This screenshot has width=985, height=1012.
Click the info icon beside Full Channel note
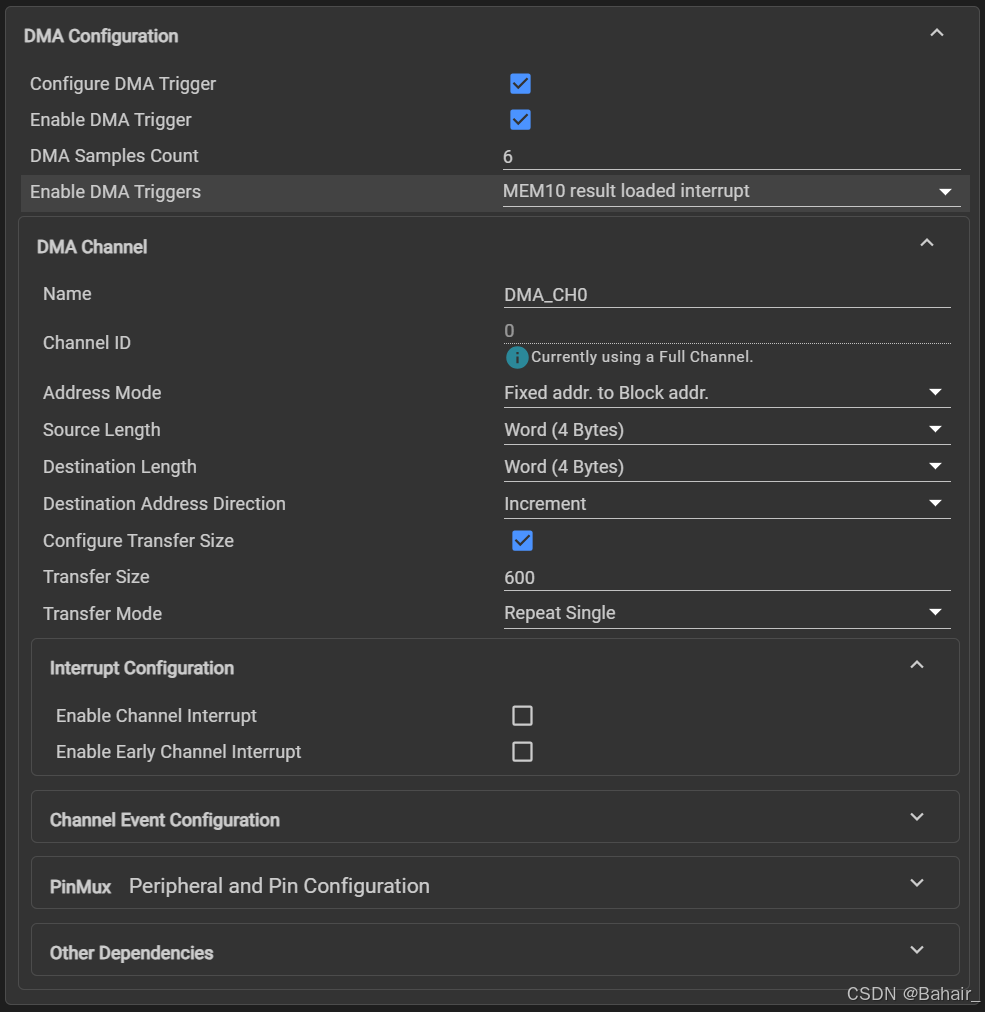[x=517, y=357]
